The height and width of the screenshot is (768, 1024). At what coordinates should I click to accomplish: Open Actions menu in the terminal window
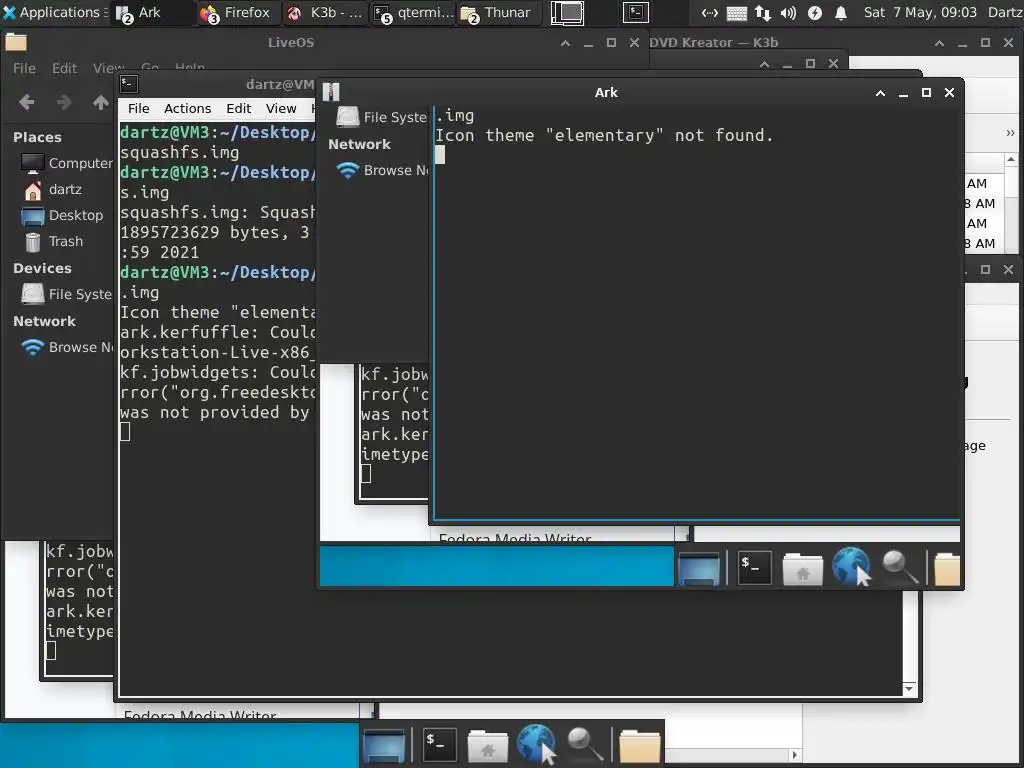coord(187,108)
